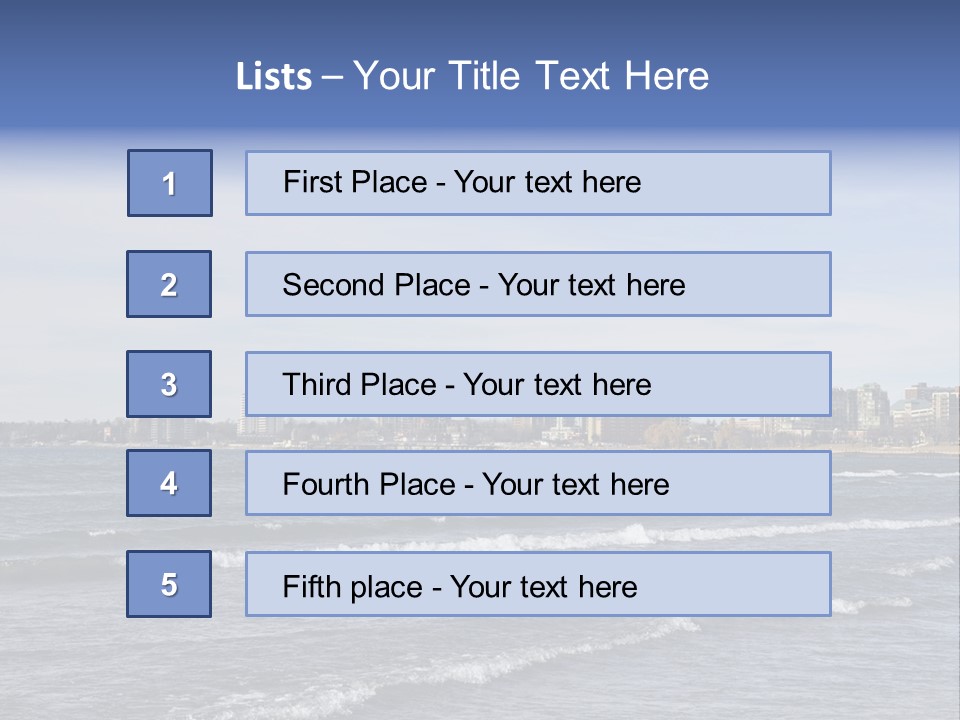Select the number 4 square
Image resolution: width=960 pixels, height=720 pixels.
(x=169, y=483)
